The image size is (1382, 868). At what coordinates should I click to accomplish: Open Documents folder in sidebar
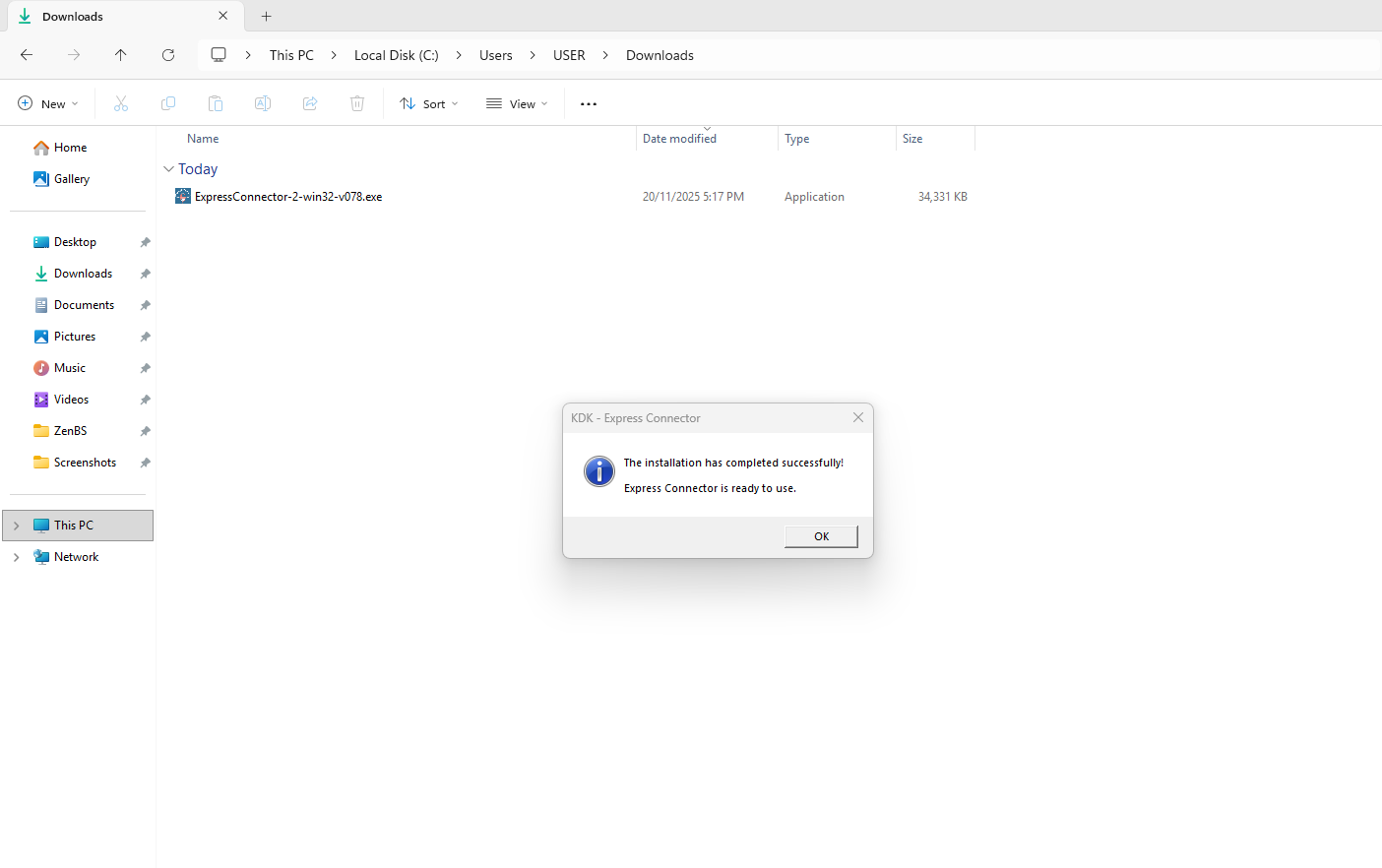pyautogui.click(x=84, y=305)
